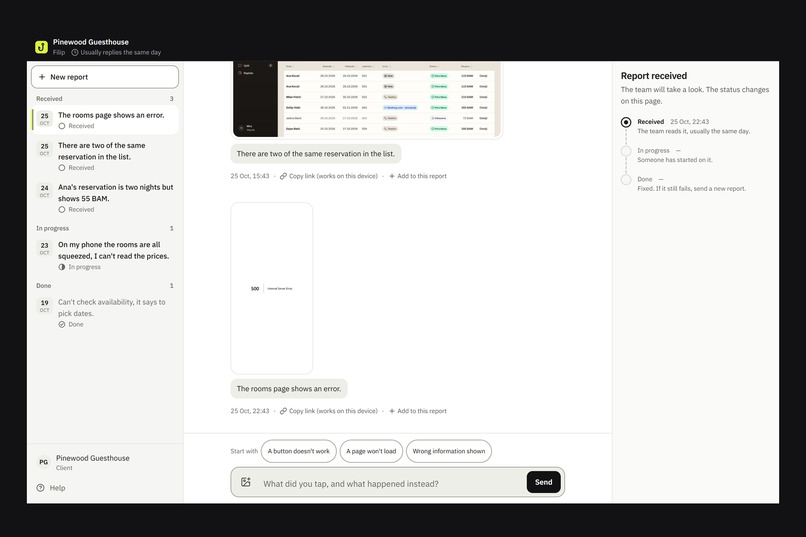The height and width of the screenshot is (537, 806).
Task: Open the 500 error phone screenshot thumbnail
Action: point(272,288)
